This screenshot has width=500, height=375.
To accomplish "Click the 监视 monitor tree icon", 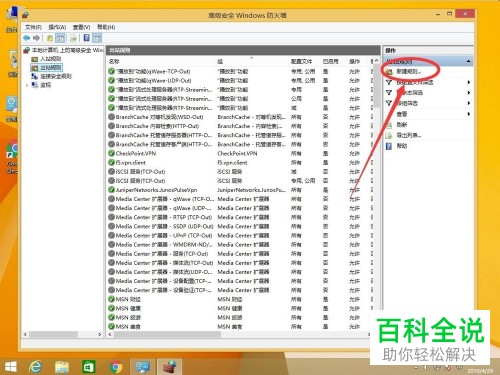I will coord(34,85).
